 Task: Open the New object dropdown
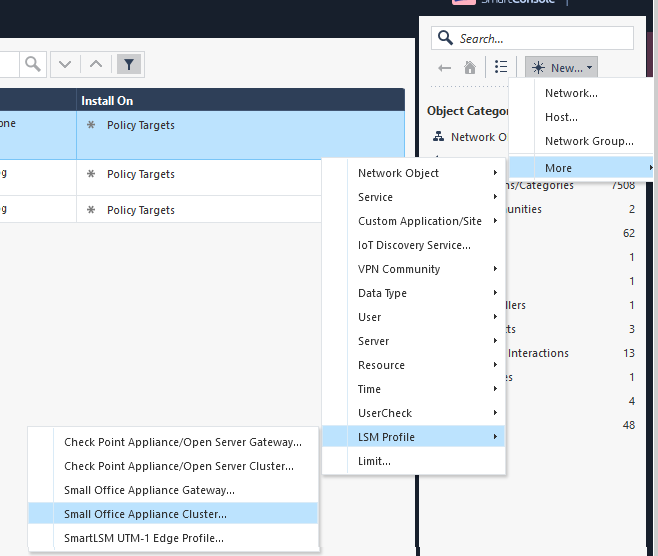561,68
